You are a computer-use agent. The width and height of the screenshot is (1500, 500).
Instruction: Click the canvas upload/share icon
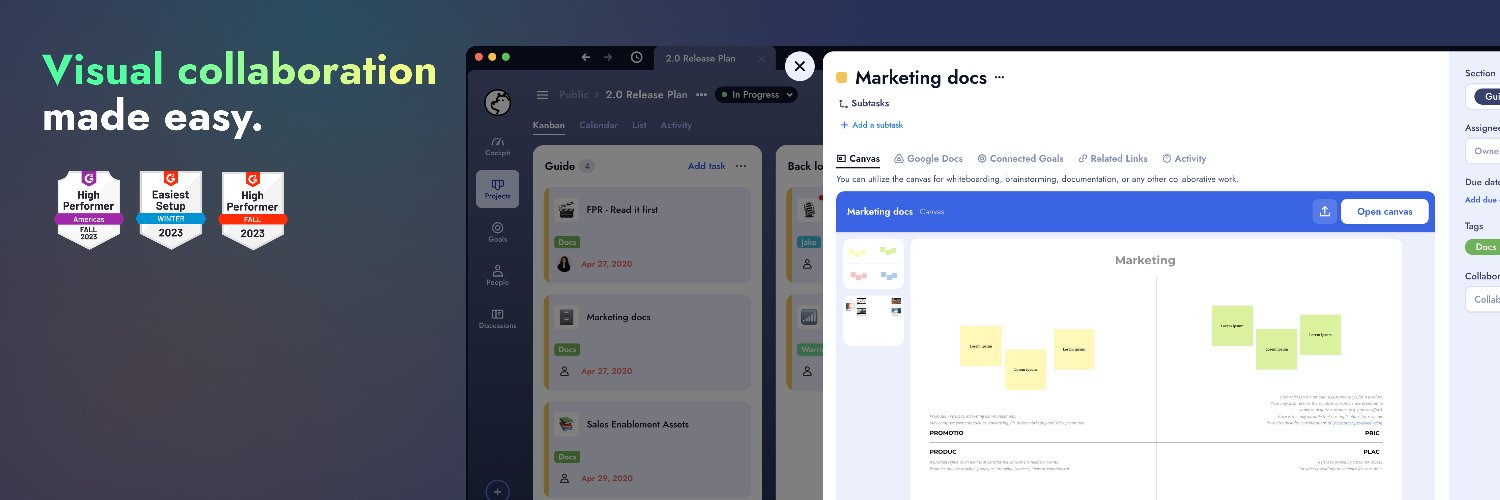coord(1324,211)
